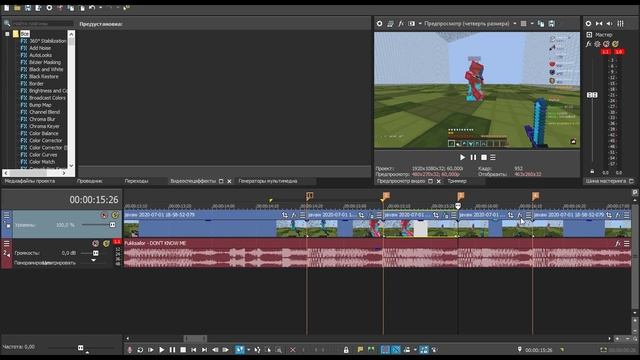Click the third orange timeline marker
The width and height of the screenshot is (640, 360).
tap(461, 196)
